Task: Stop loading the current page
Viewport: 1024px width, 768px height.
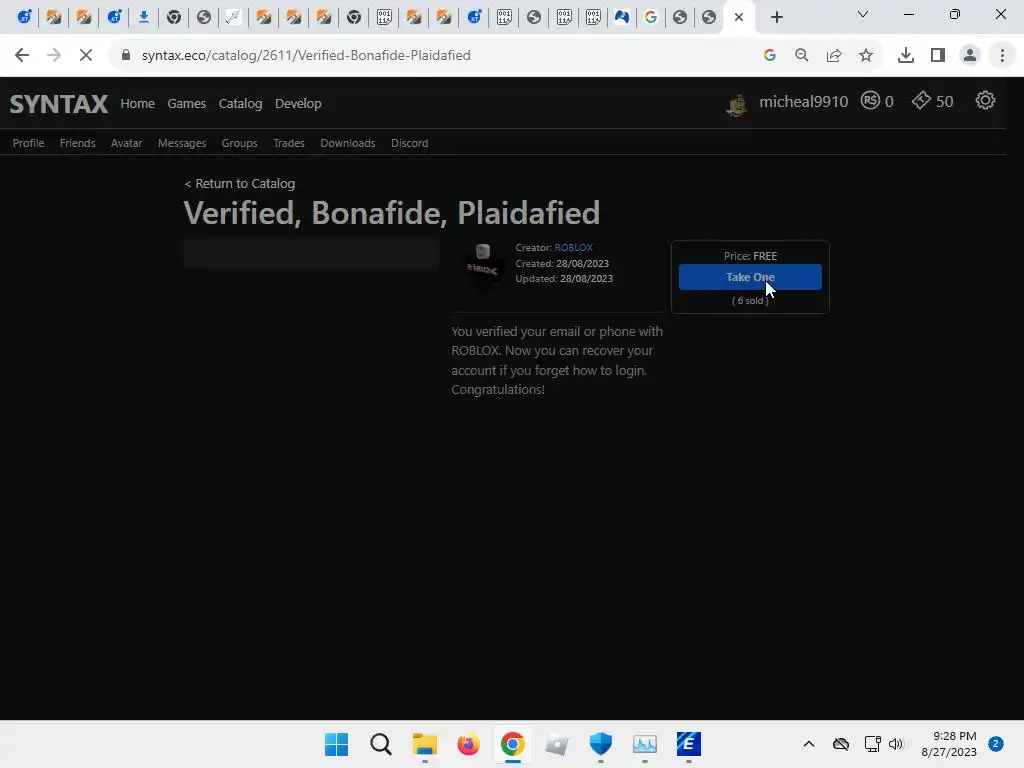Action: pos(86,56)
